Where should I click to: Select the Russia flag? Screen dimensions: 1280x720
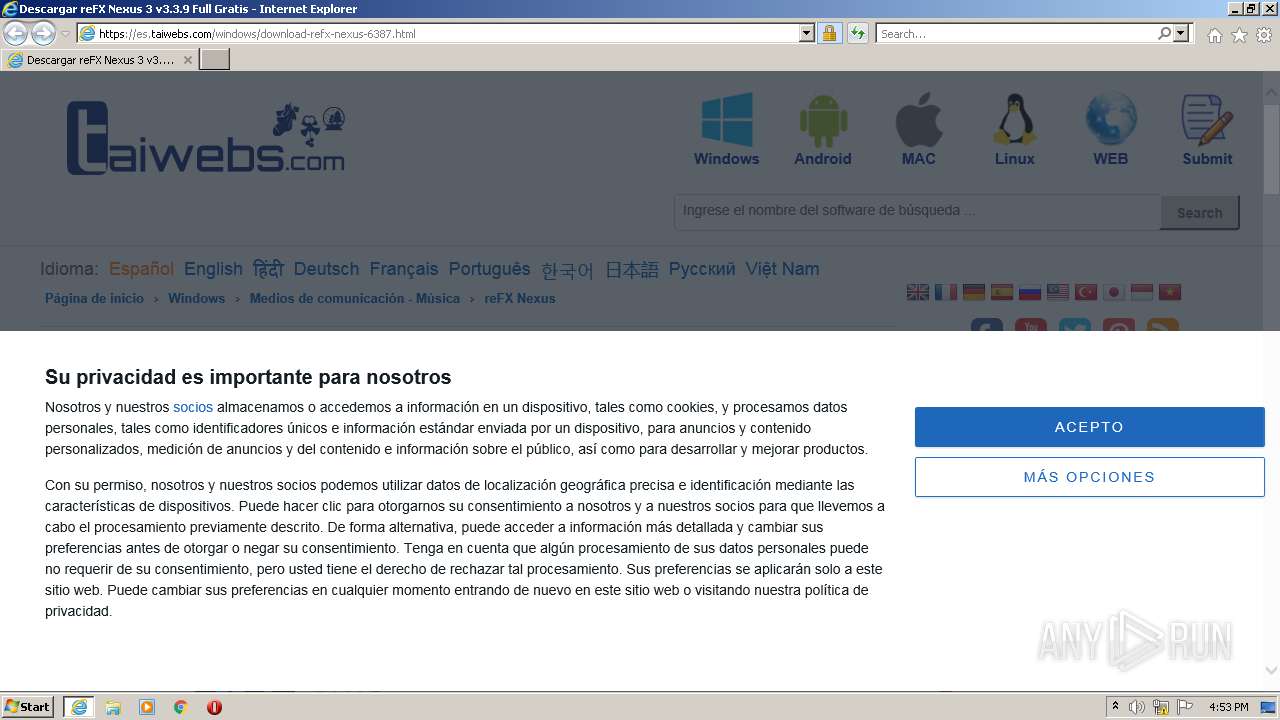[x=1030, y=292]
